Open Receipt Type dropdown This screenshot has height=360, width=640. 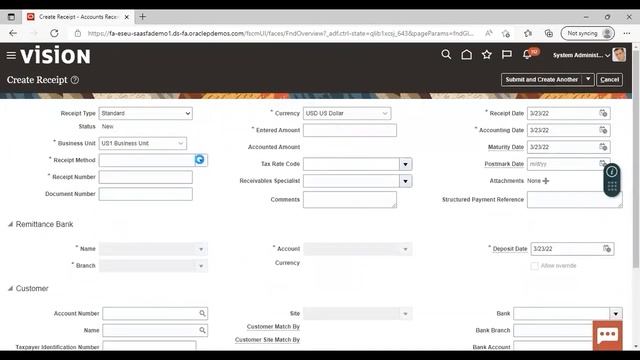click(x=145, y=113)
